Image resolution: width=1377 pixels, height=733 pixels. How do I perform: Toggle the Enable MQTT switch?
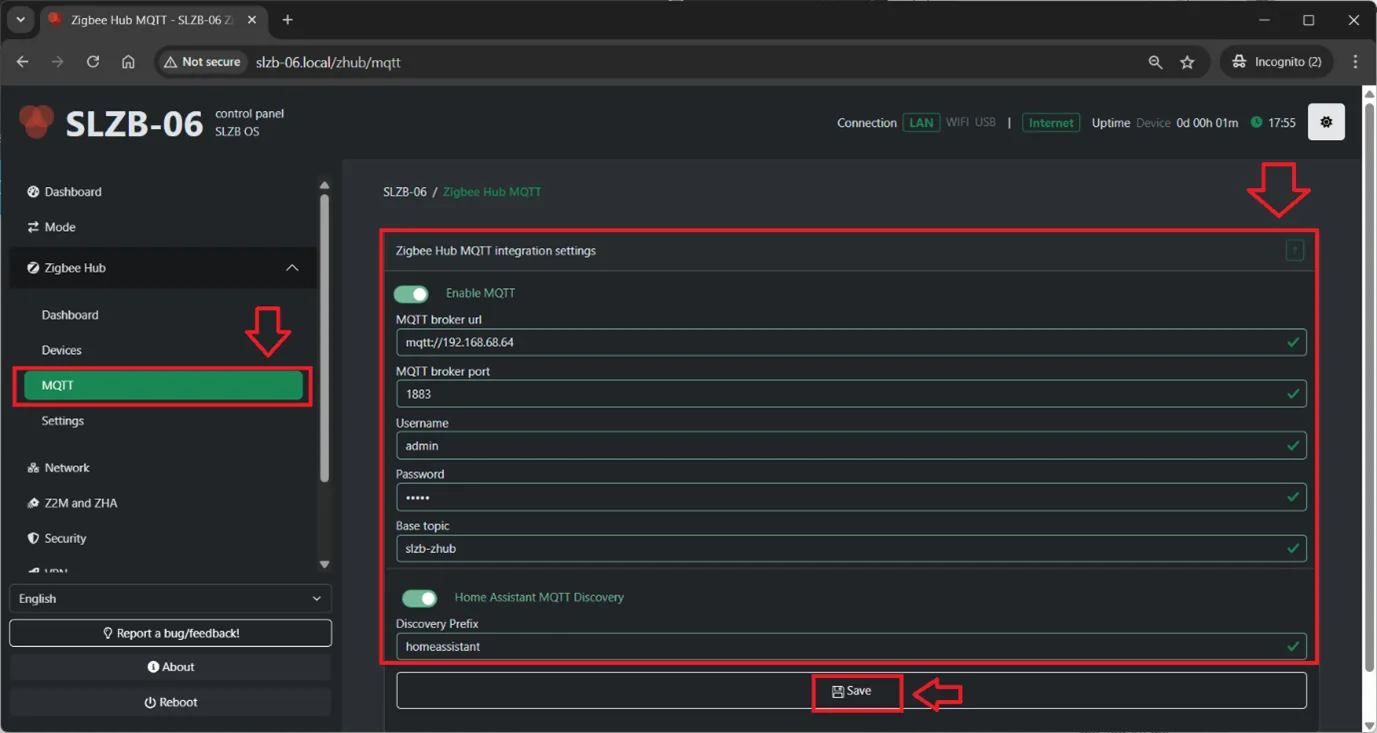coord(411,294)
